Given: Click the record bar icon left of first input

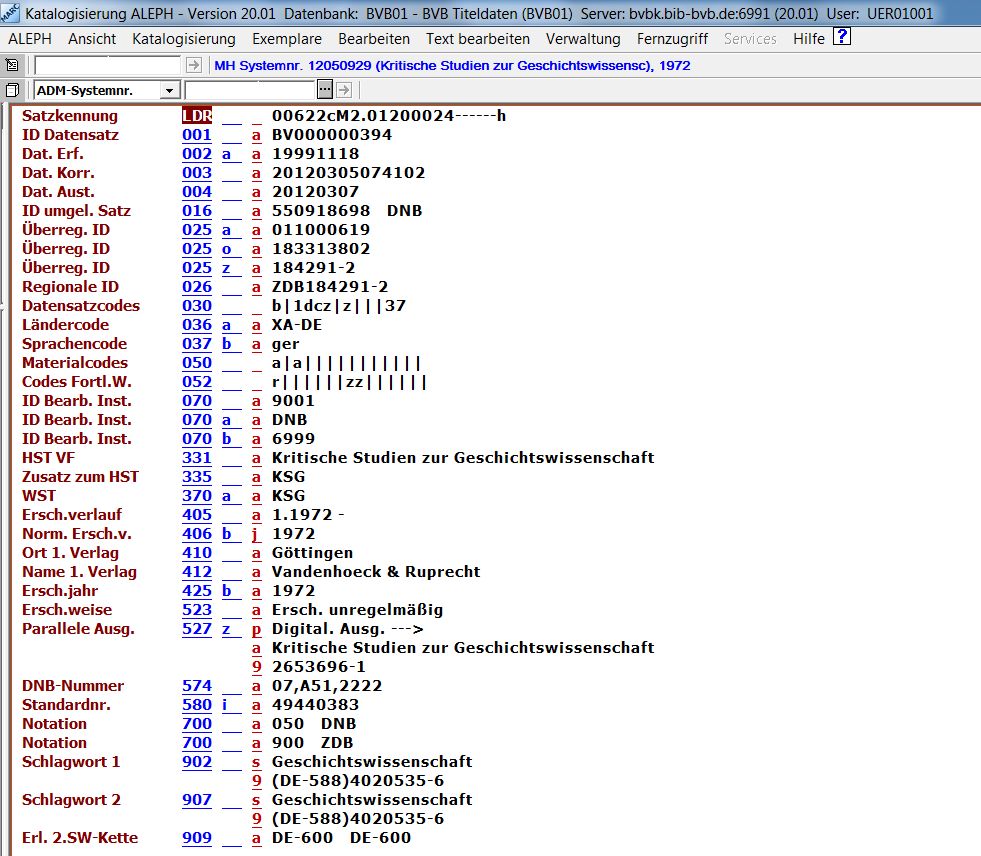Looking at the screenshot, I should click(x=12, y=65).
